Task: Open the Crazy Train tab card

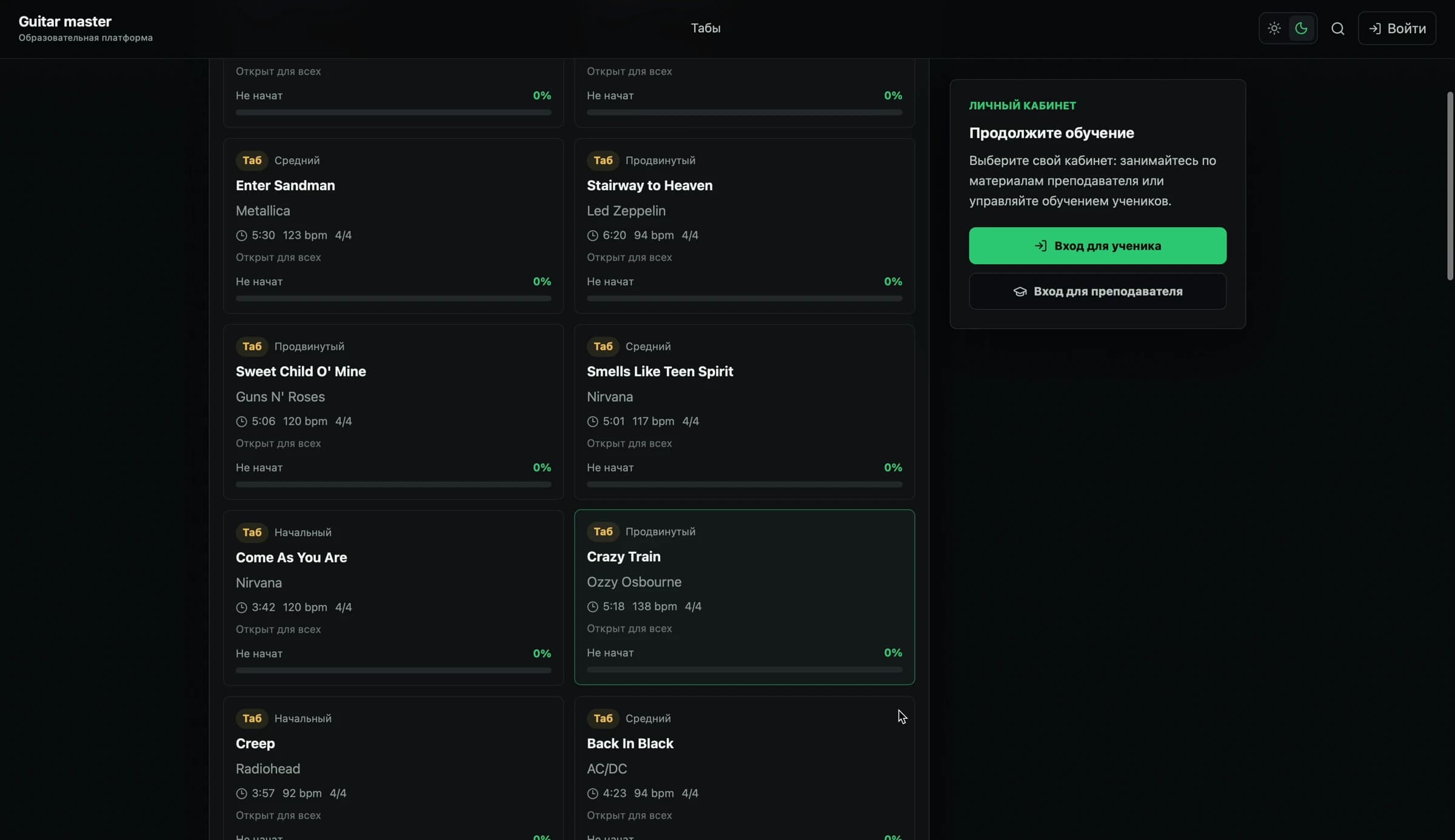Action: point(744,598)
